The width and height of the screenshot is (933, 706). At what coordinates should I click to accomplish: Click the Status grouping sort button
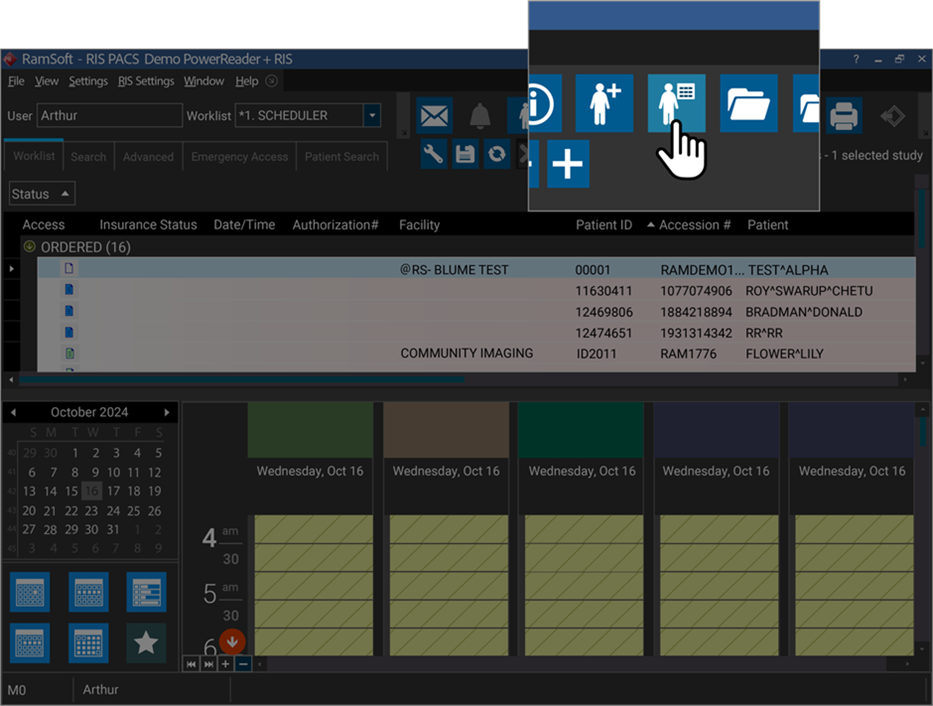click(x=42, y=194)
